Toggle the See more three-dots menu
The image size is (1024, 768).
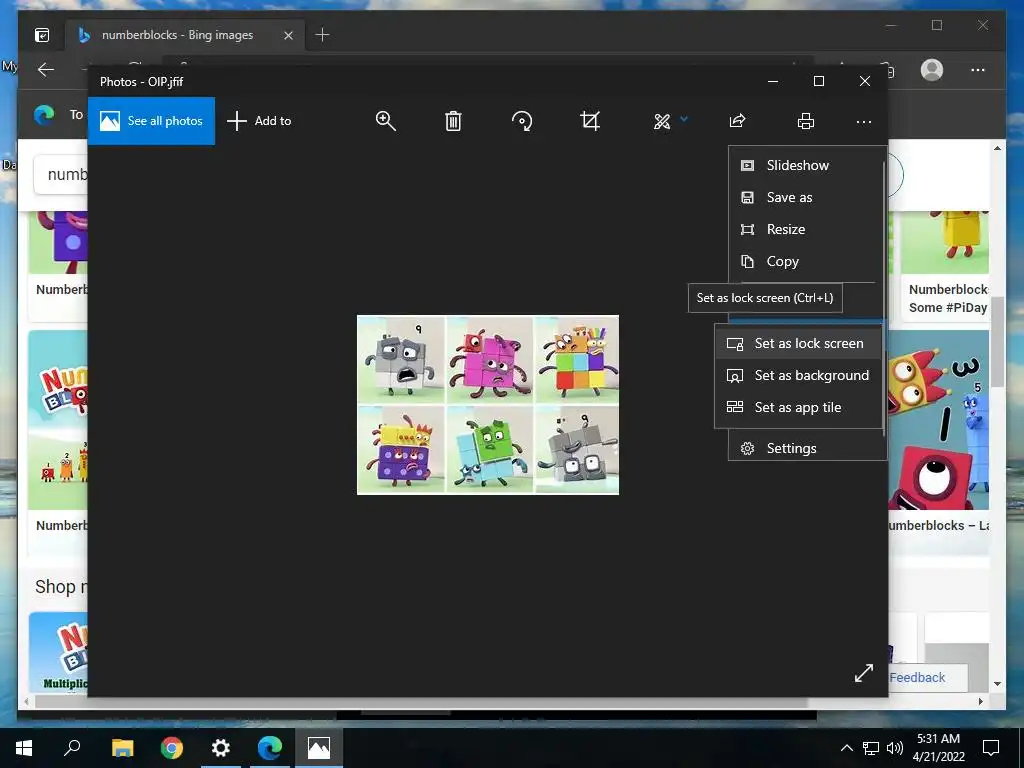pos(863,121)
